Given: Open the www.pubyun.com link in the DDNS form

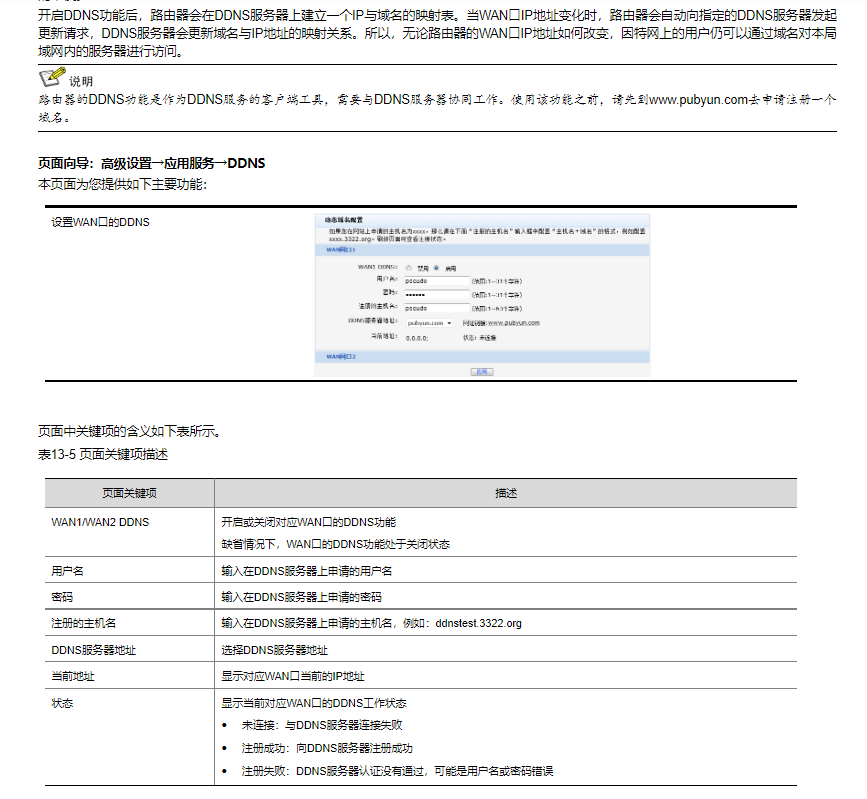Looking at the screenshot, I should click(514, 323).
